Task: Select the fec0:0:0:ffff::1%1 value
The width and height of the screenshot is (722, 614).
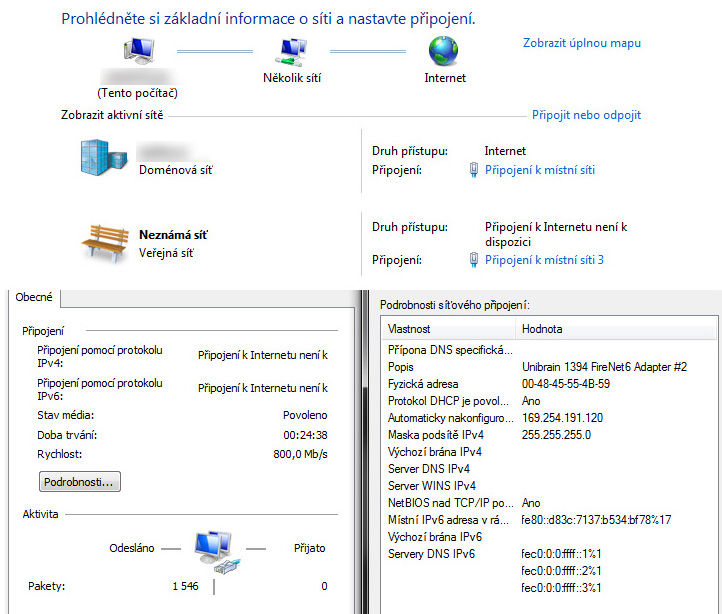Action: [561, 555]
